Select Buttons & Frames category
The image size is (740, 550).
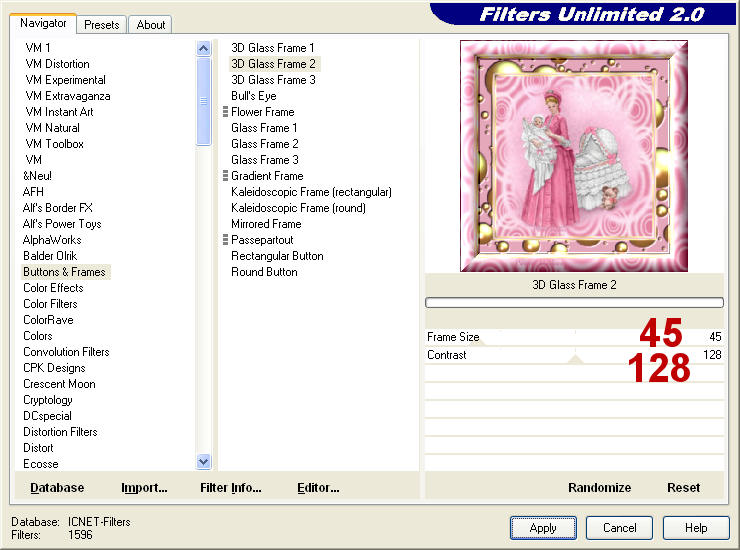pos(64,272)
